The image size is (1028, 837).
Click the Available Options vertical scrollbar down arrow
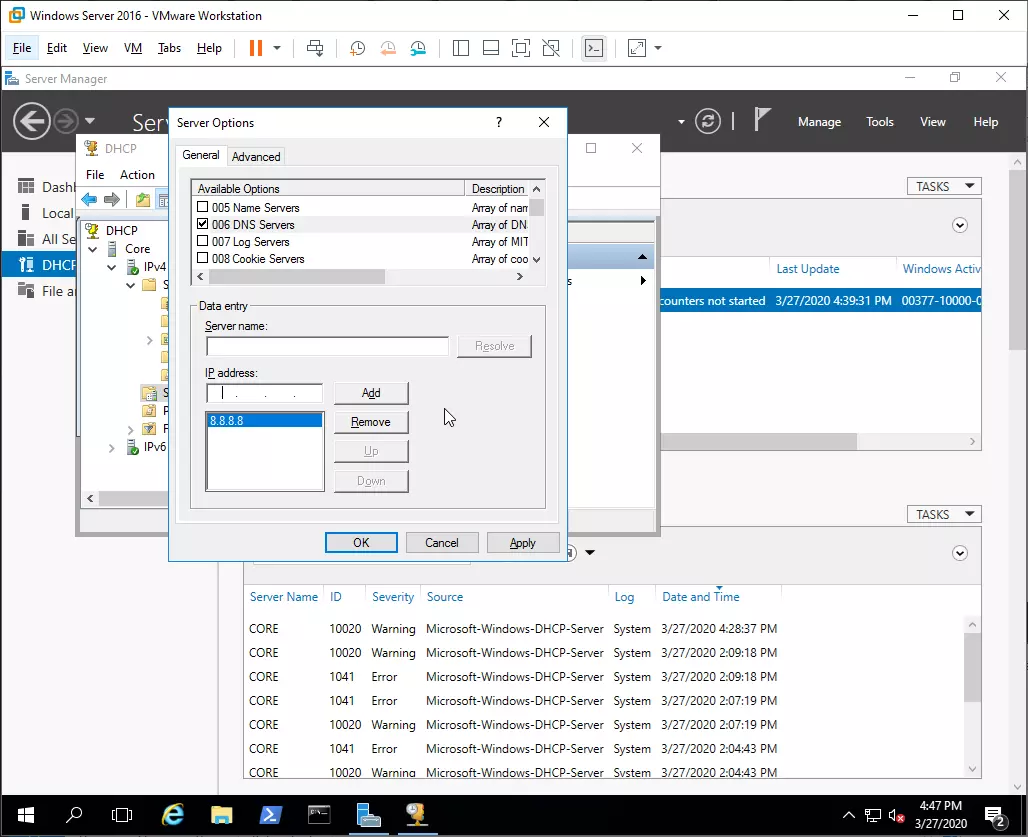536,260
